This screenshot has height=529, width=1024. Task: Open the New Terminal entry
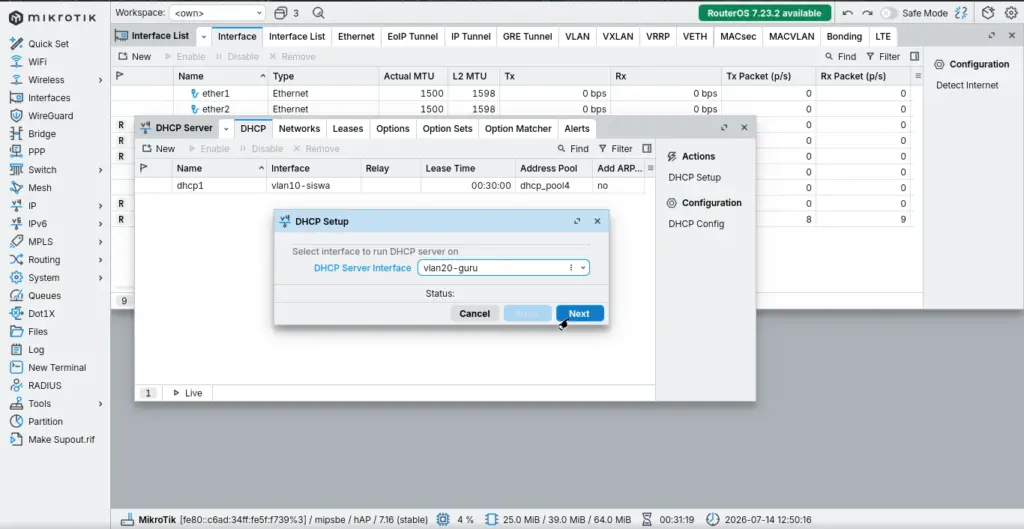57,367
